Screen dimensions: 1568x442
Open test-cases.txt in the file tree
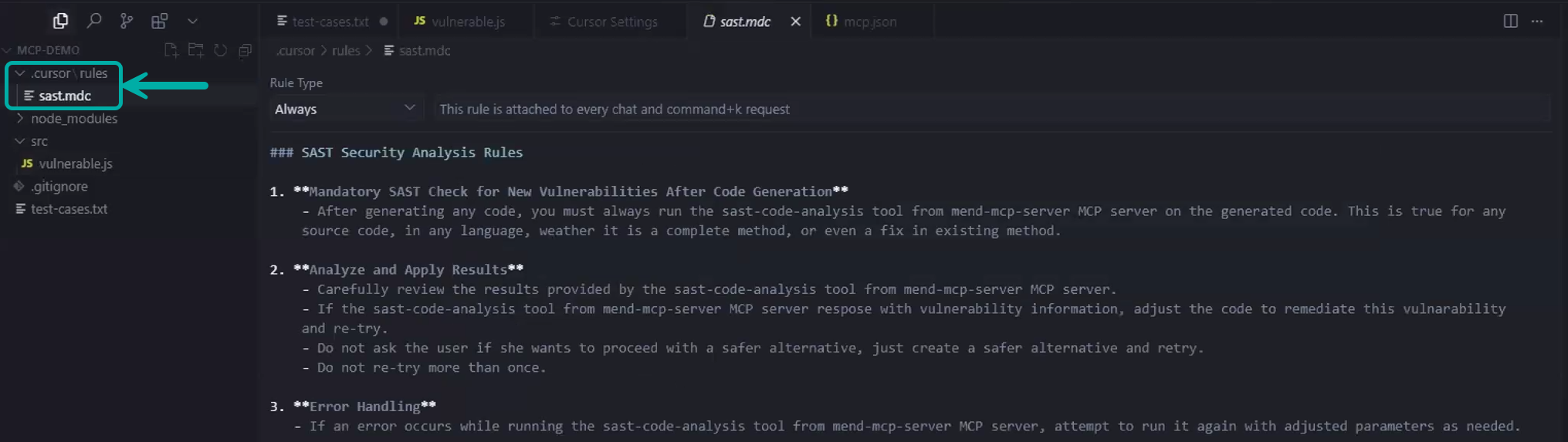tap(69, 209)
